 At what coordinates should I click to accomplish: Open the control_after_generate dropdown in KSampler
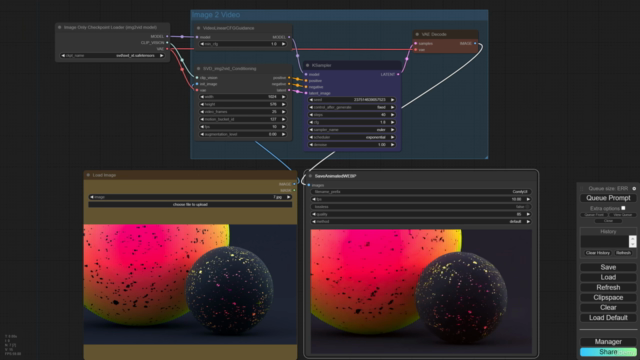pyautogui.click(x=351, y=107)
